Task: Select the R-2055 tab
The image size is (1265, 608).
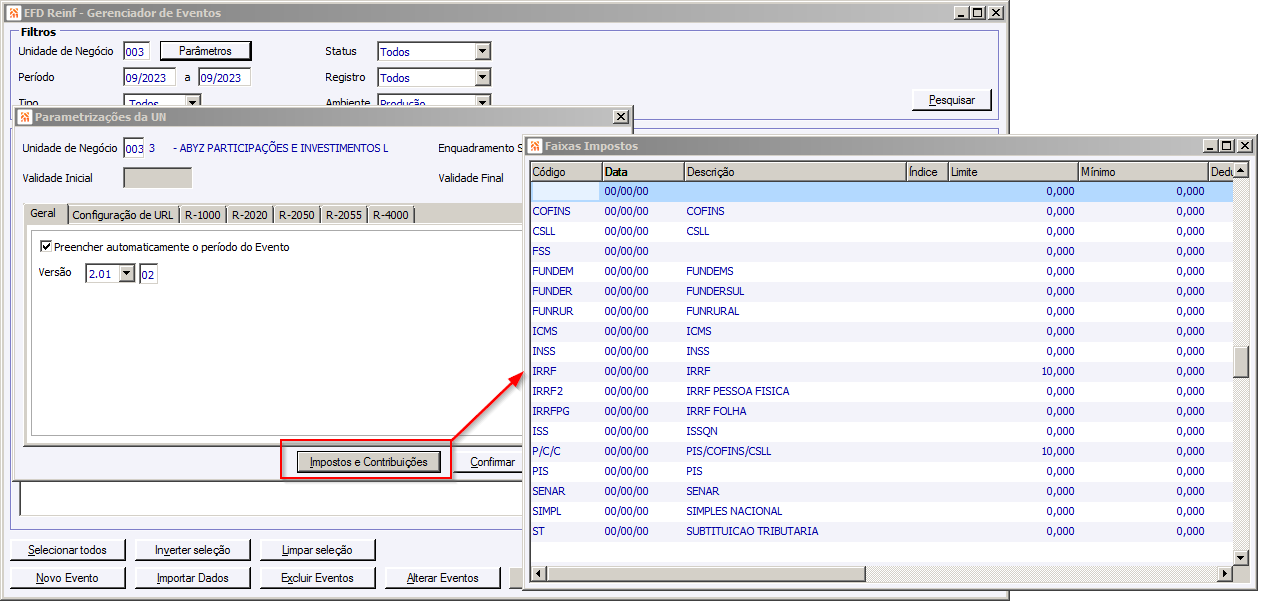Action: point(344,215)
